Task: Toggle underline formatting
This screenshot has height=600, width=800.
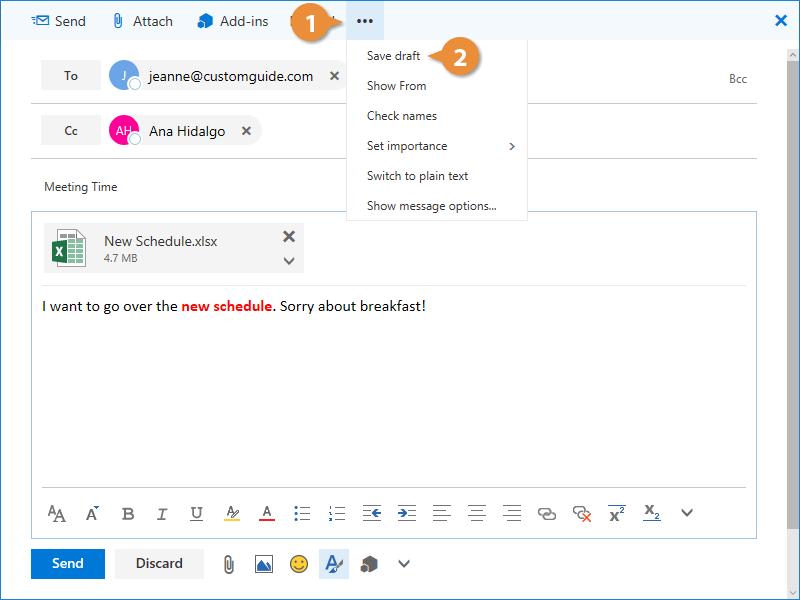Action: pyautogui.click(x=196, y=513)
